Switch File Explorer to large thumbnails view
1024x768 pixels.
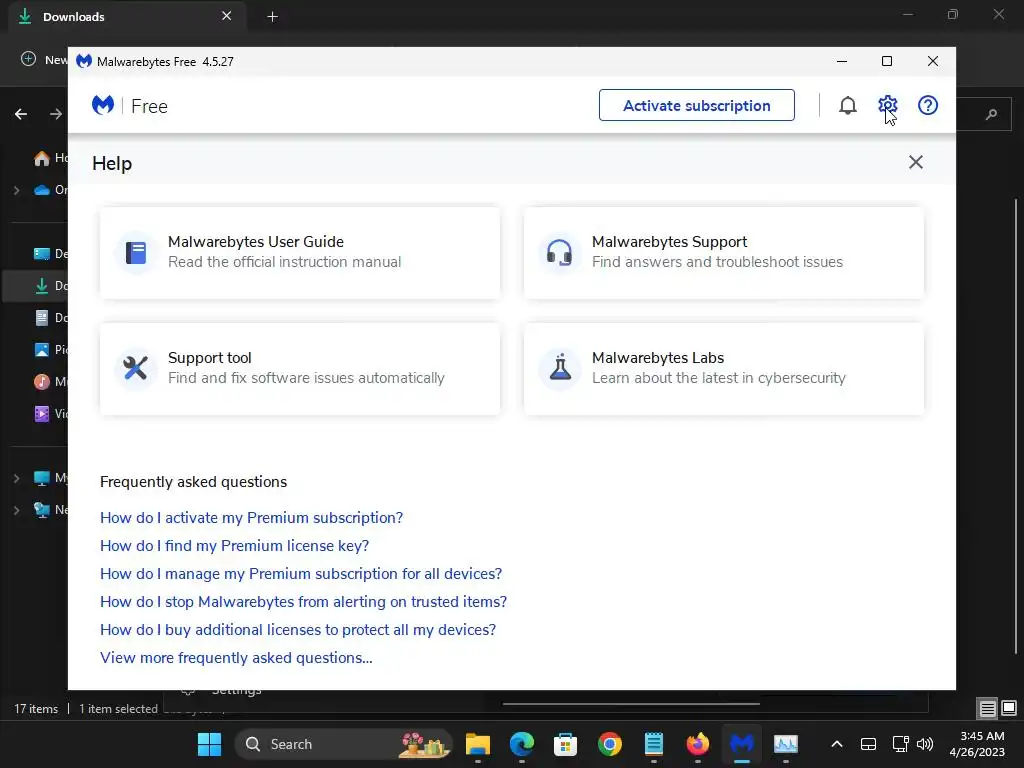coord(1009,707)
